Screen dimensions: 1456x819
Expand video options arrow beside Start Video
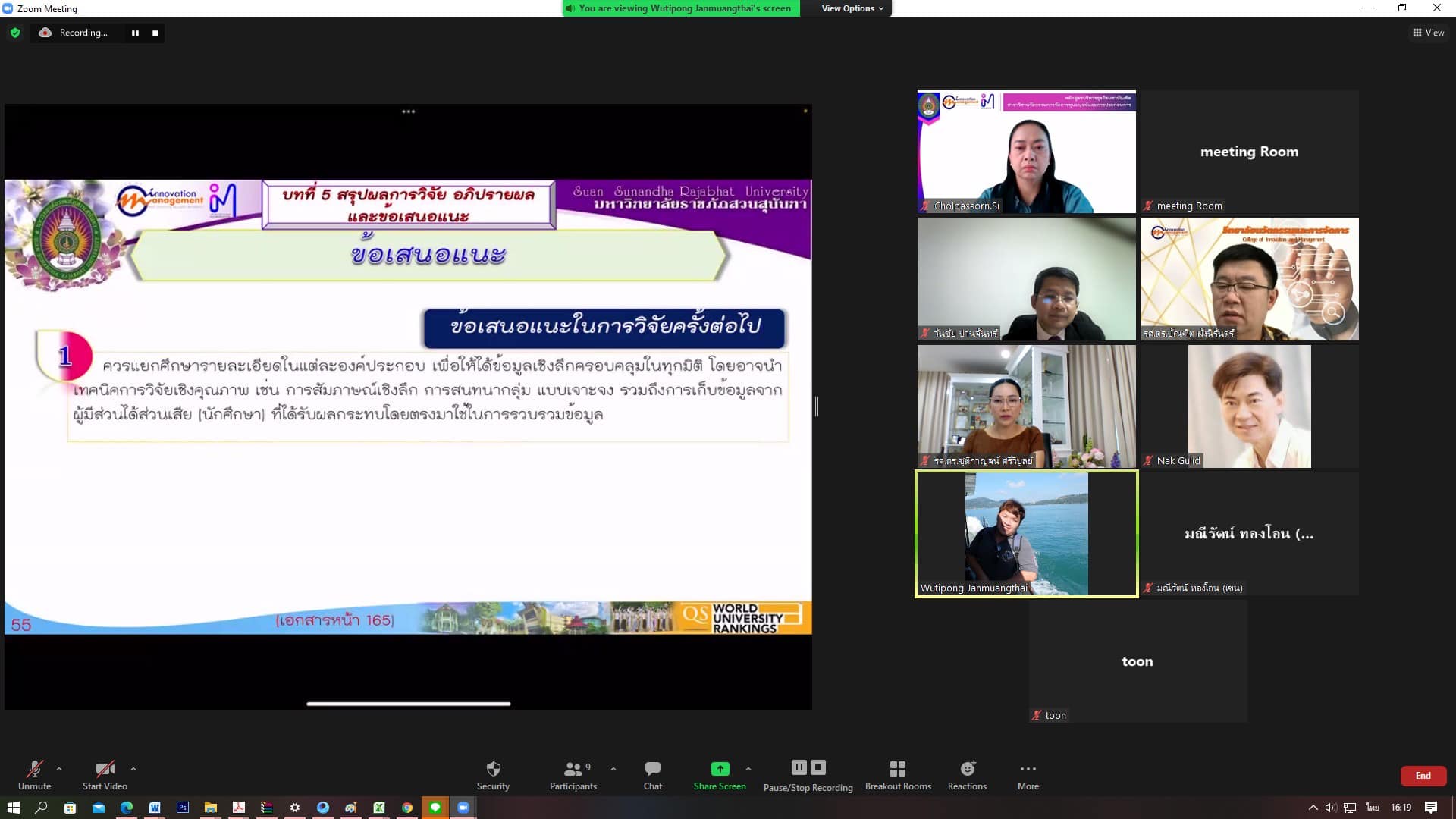[x=133, y=769]
